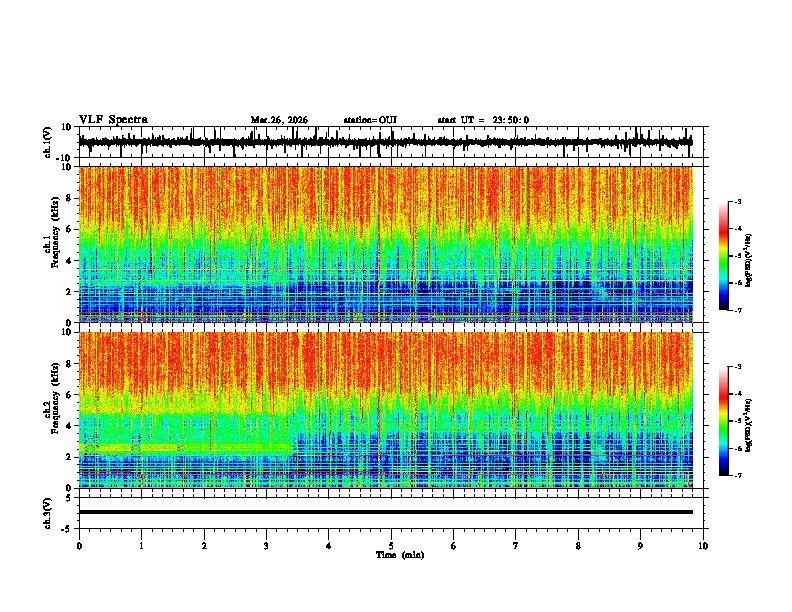Image resolution: width=792 pixels, height=612 pixels.
Task: Click the "4" kHz tick of ch.2 spectrogram
Action: click(x=69, y=426)
